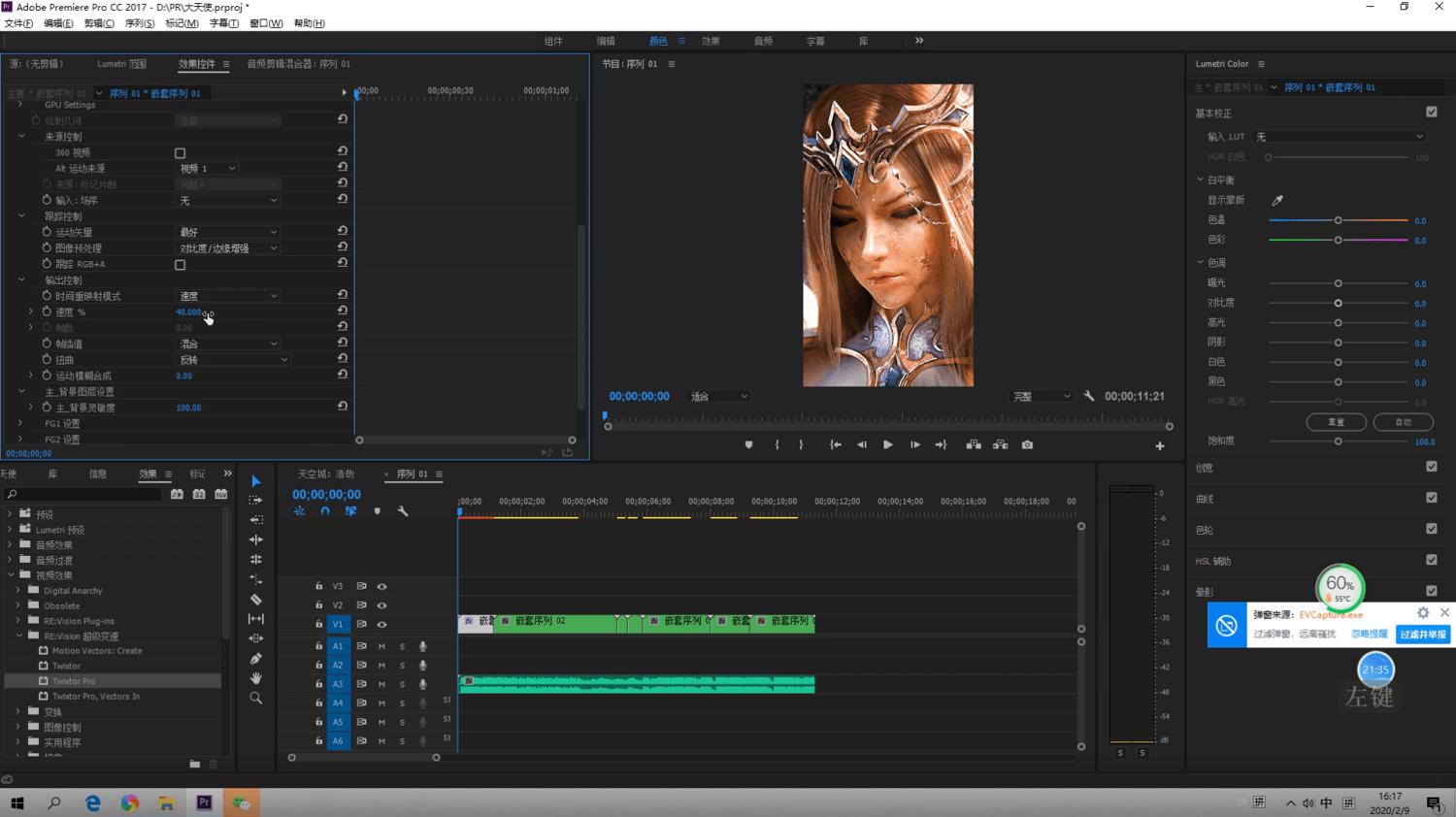1456x817 pixels.
Task: Expand the Digital Anarchy effects folder
Action: tap(18, 590)
